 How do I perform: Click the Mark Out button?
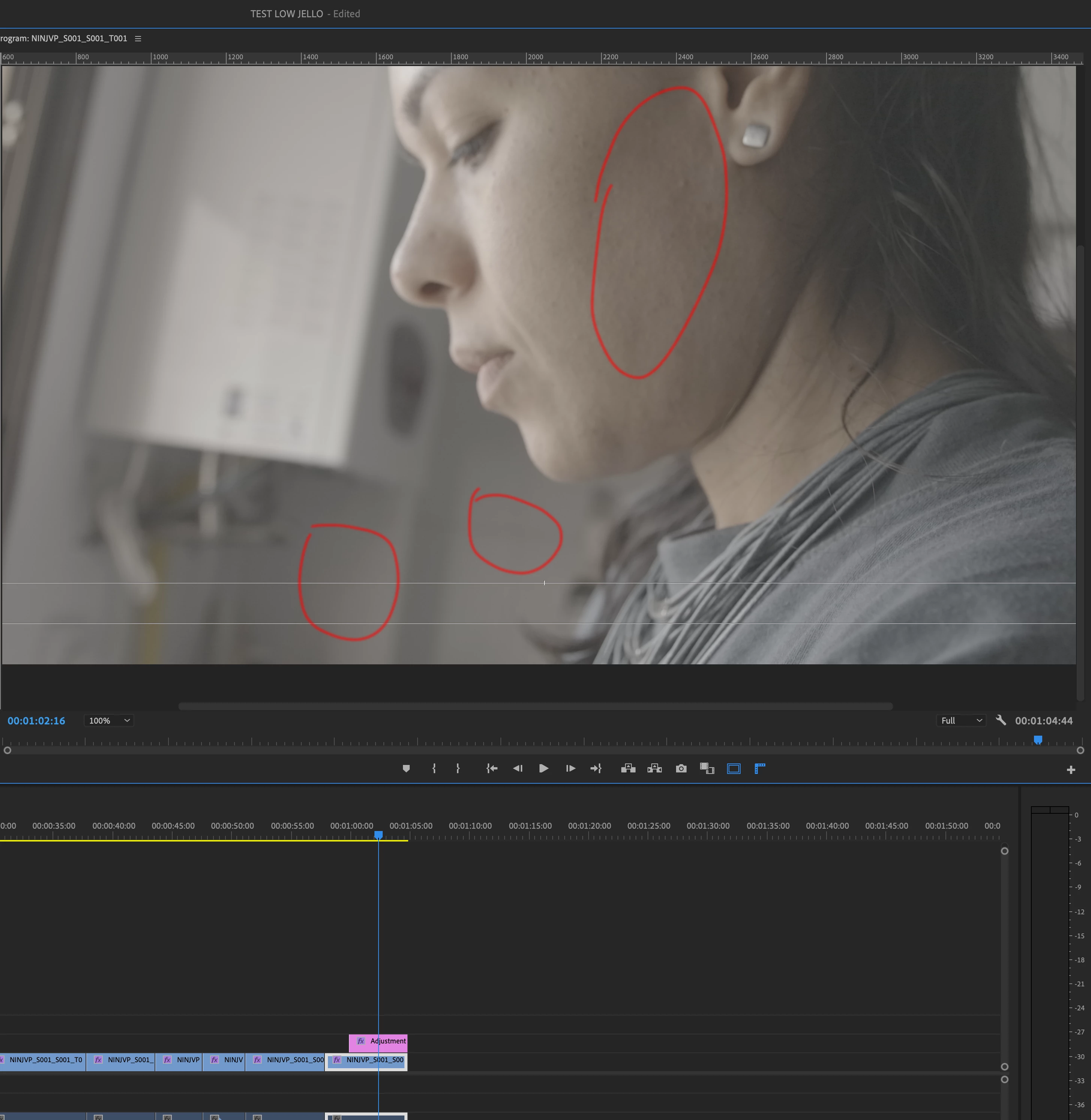point(458,769)
